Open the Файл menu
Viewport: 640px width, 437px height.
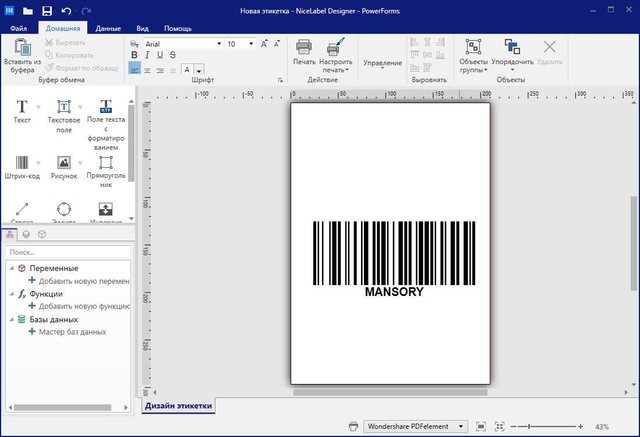click(x=18, y=29)
